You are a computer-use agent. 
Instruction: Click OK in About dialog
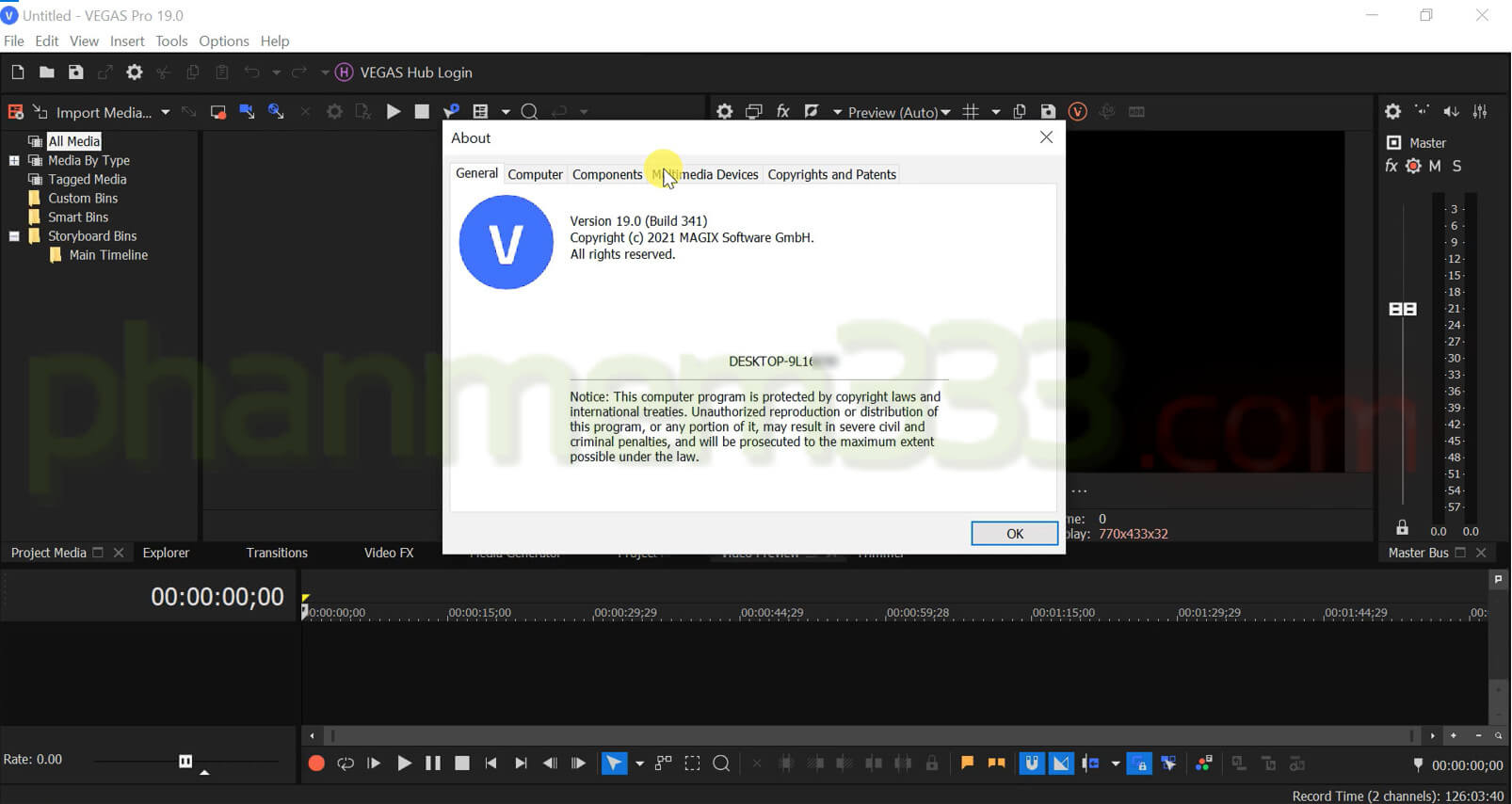(1014, 534)
